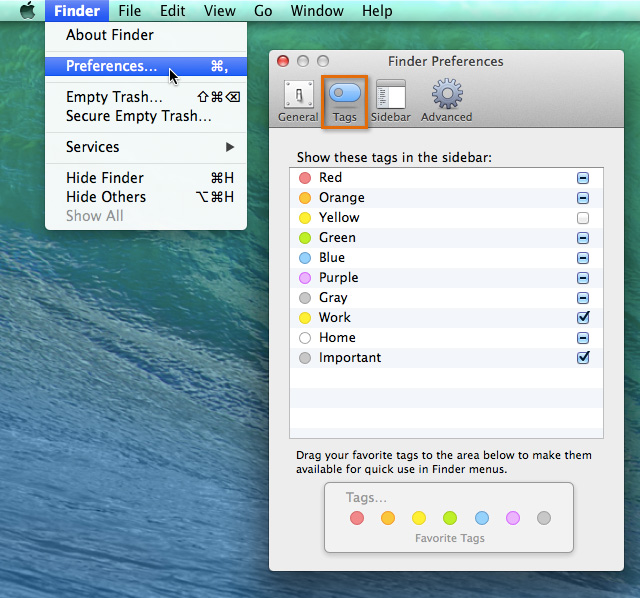Choose Secure Empty Trash… menu item
This screenshot has width=640, height=598.
[146, 116]
